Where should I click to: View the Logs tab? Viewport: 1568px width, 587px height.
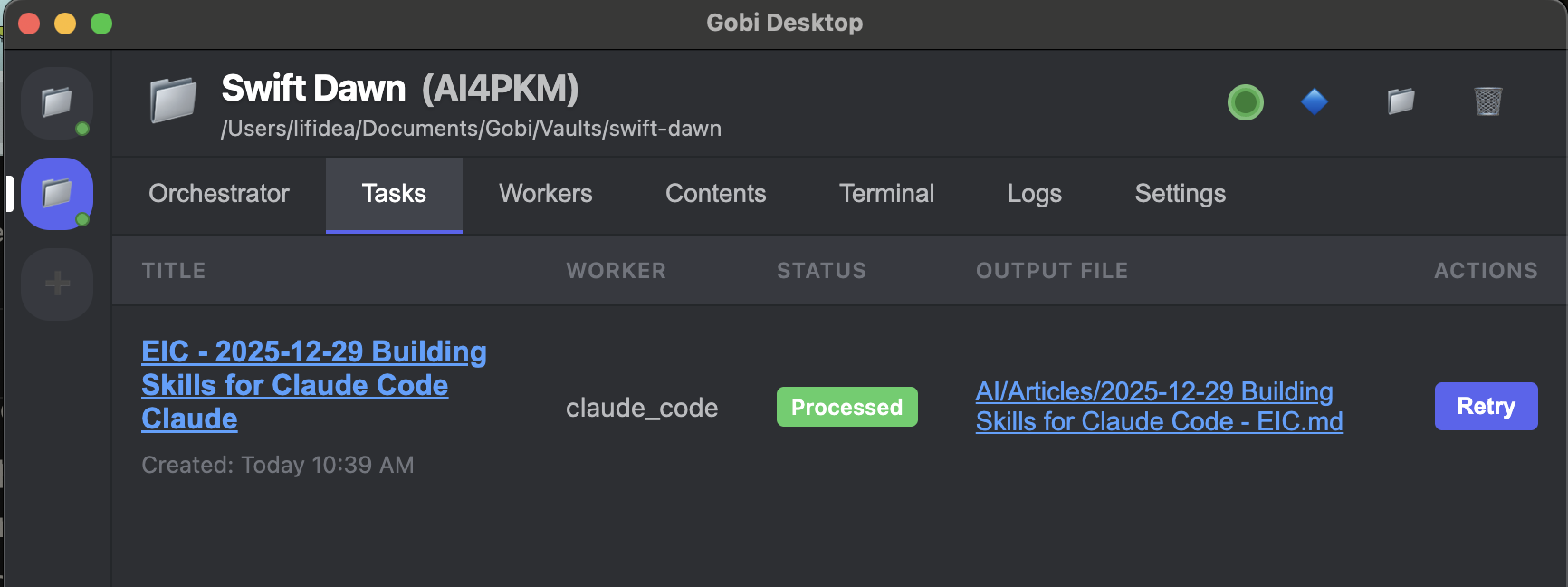click(x=1034, y=194)
